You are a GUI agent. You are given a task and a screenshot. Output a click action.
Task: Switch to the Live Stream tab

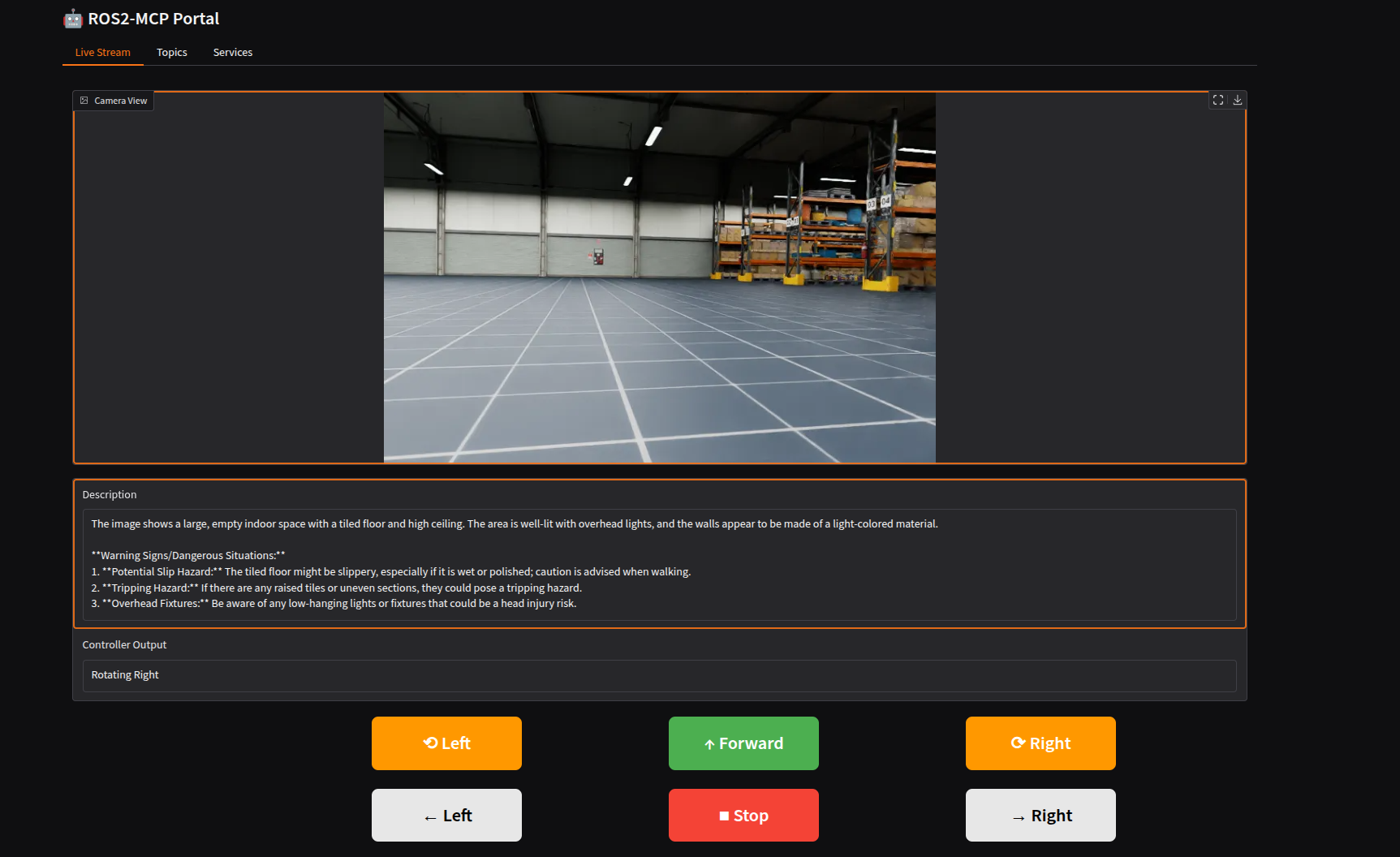click(103, 52)
